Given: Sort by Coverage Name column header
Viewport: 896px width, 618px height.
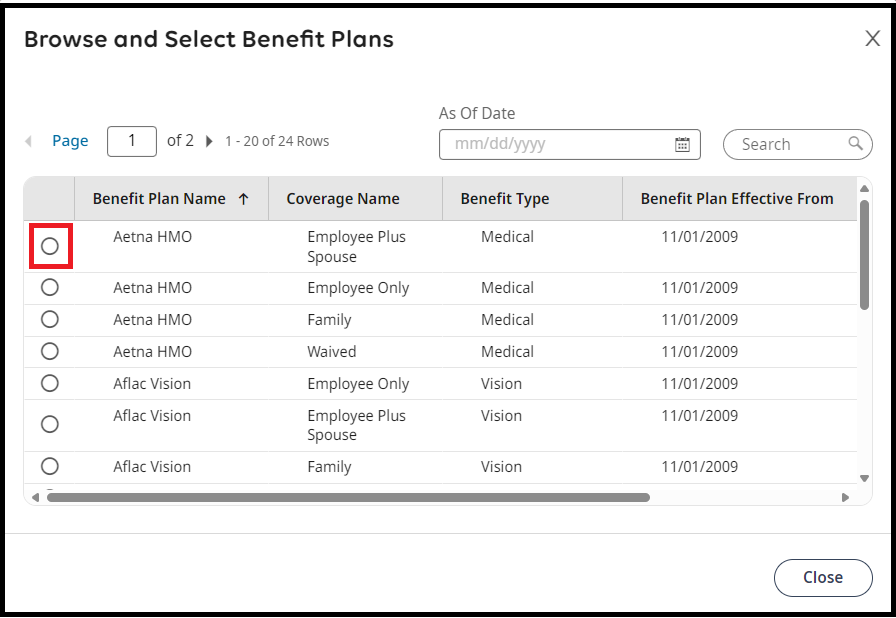Looking at the screenshot, I should [x=343, y=199].
